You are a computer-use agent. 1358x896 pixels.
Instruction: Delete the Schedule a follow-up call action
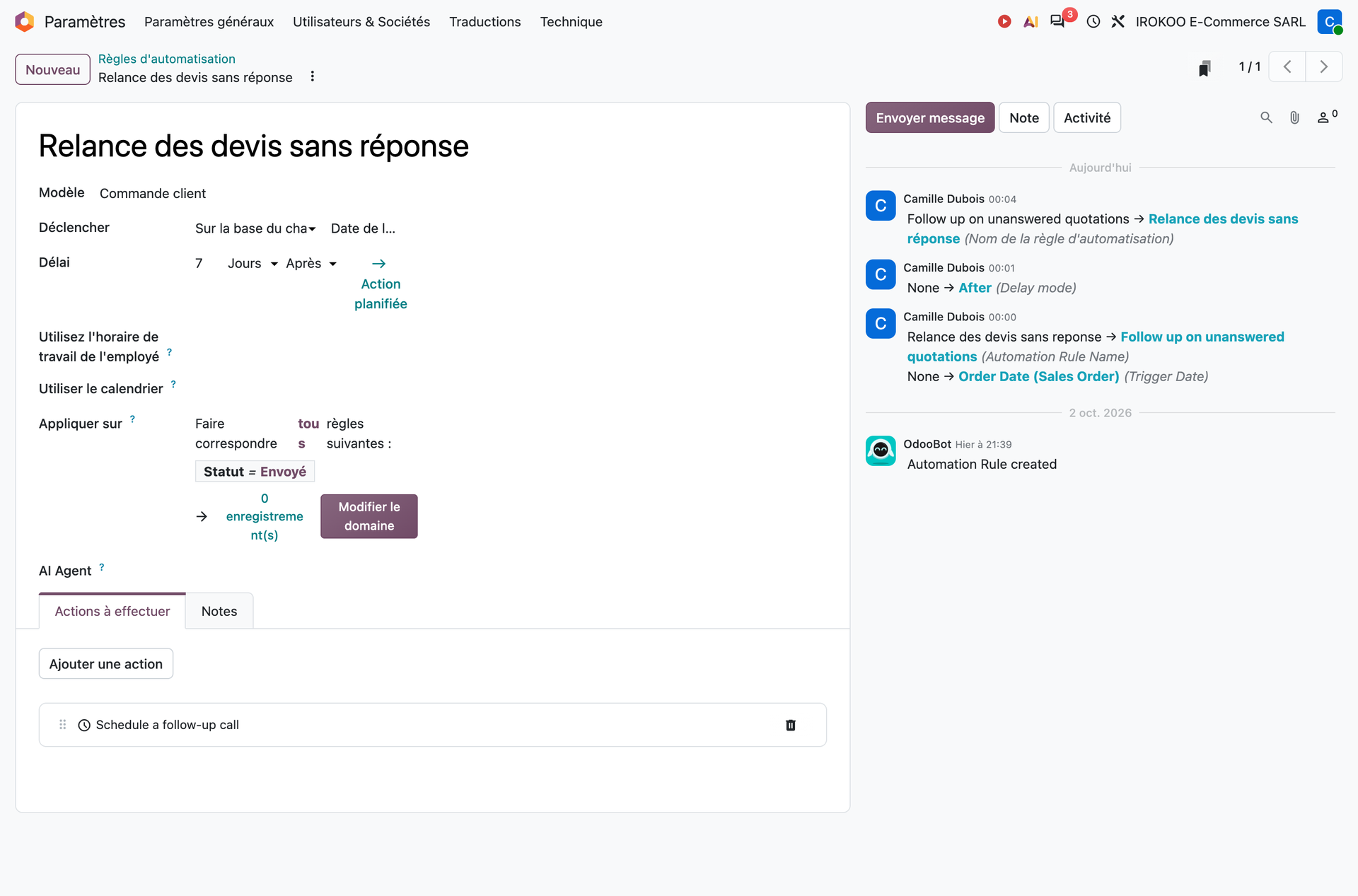pyautogui.click(x=791, y=725)
